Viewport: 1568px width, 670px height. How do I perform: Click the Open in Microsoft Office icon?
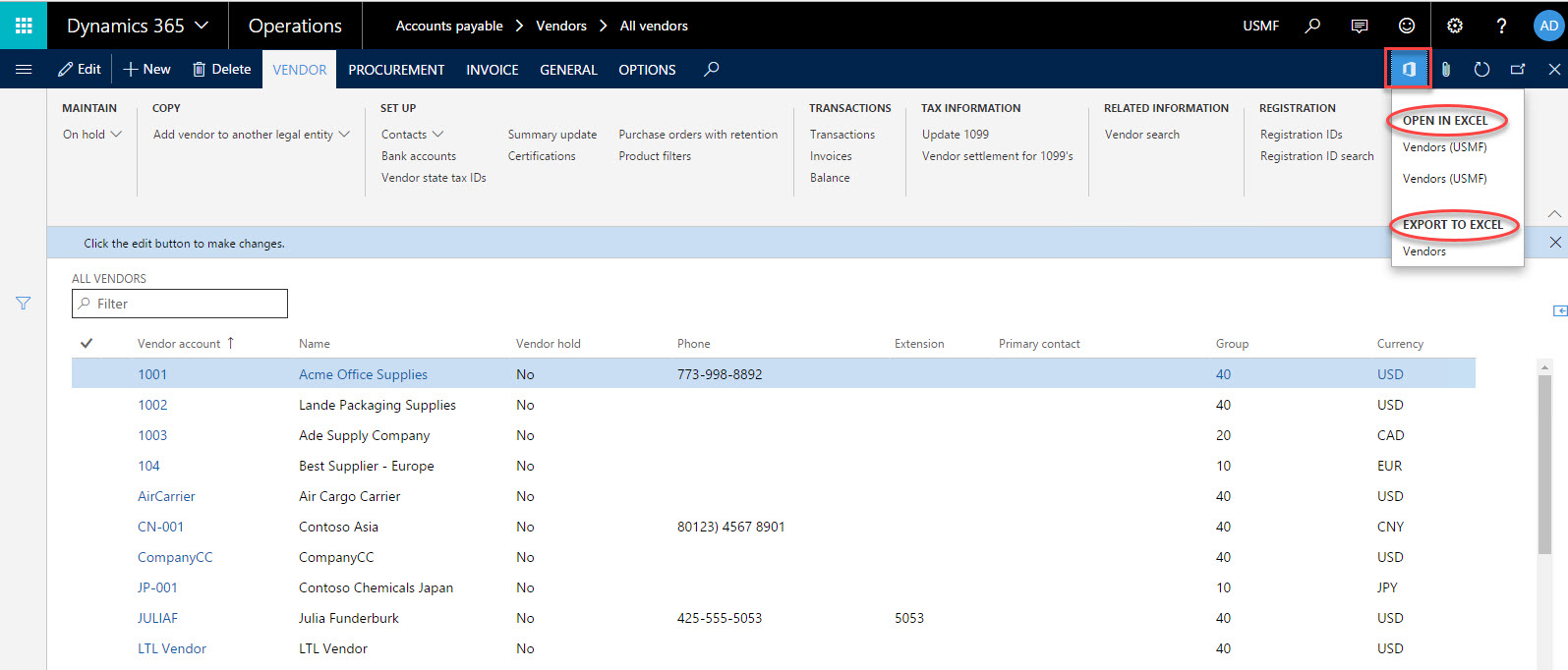click(1408, 69)
